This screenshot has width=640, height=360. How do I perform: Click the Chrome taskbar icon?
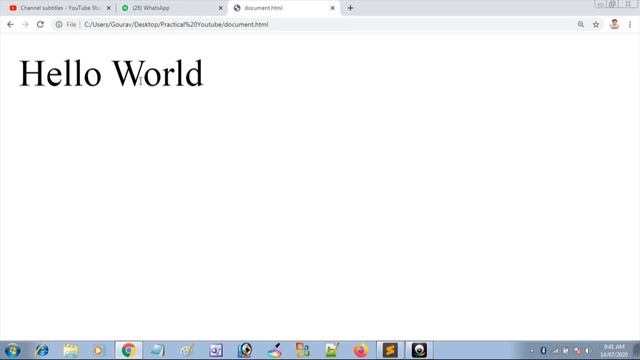[x=129, y=351]
